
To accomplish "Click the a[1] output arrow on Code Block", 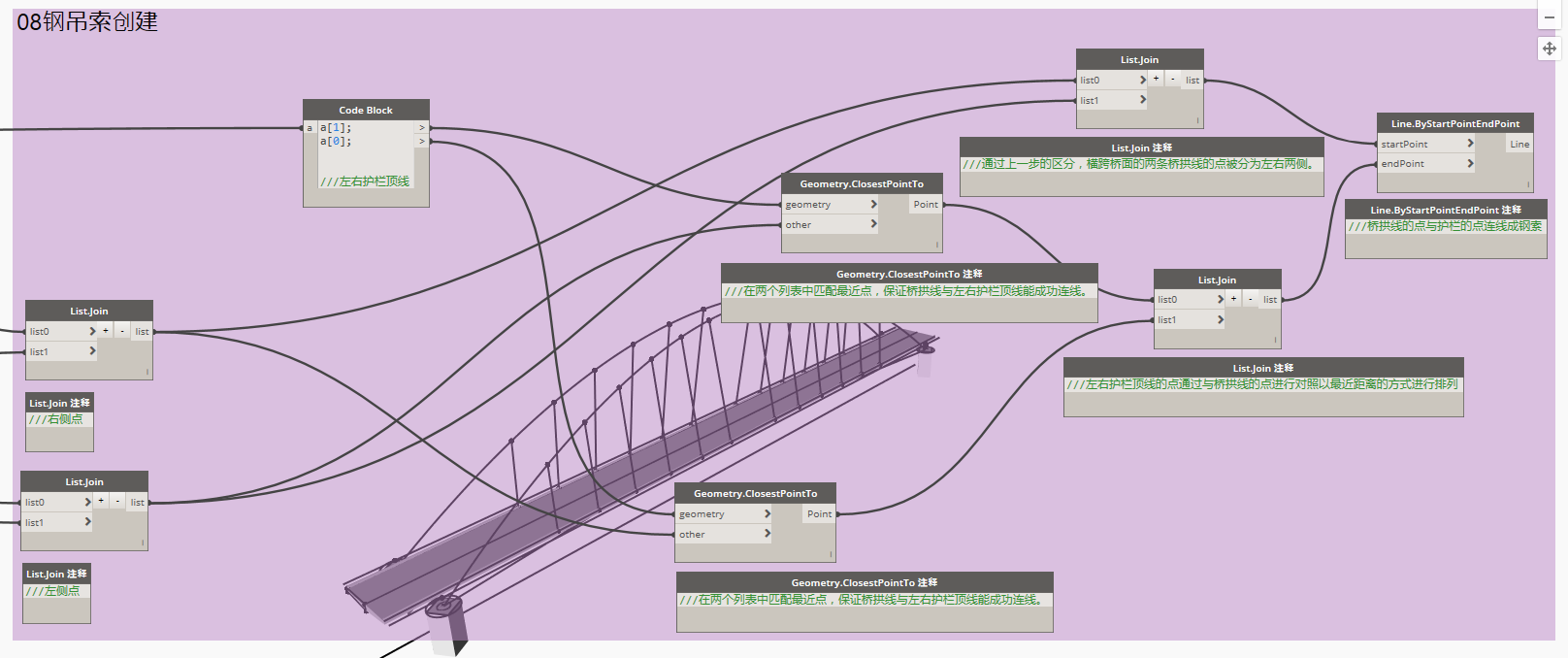I will pos(422,127).
